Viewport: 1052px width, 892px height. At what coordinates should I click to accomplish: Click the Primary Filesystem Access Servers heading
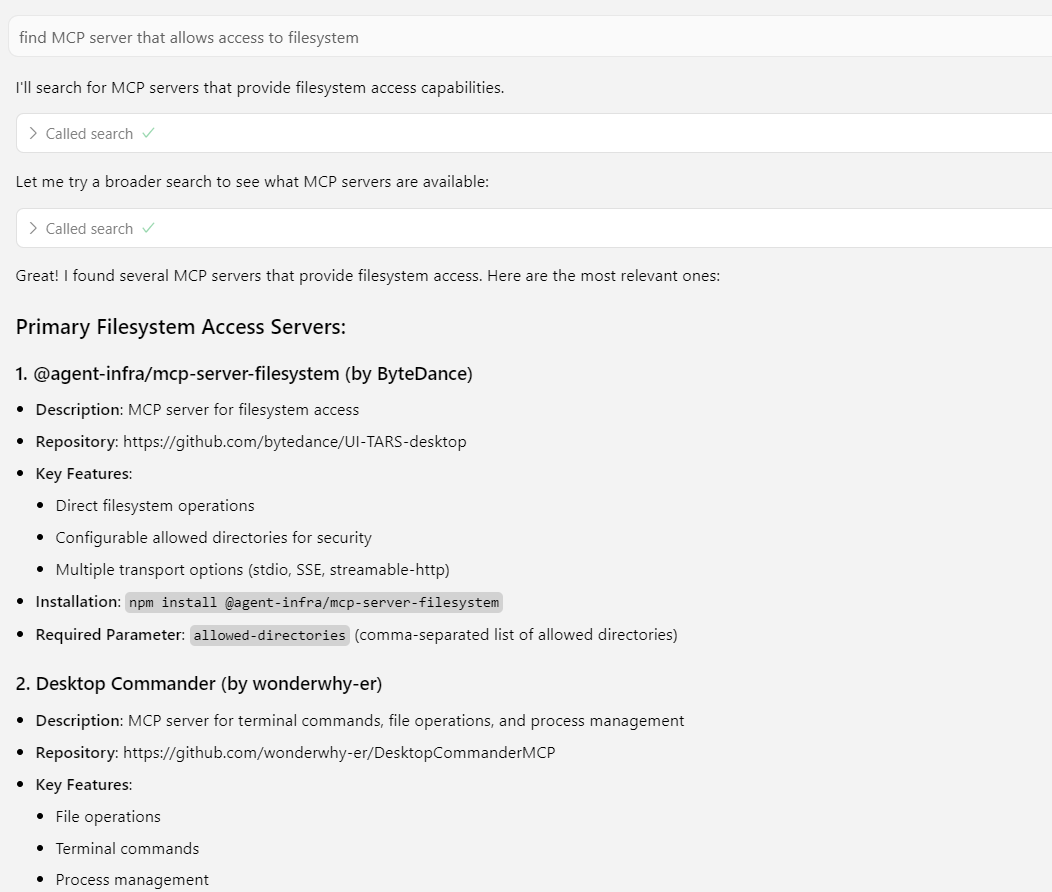[181, 327]
